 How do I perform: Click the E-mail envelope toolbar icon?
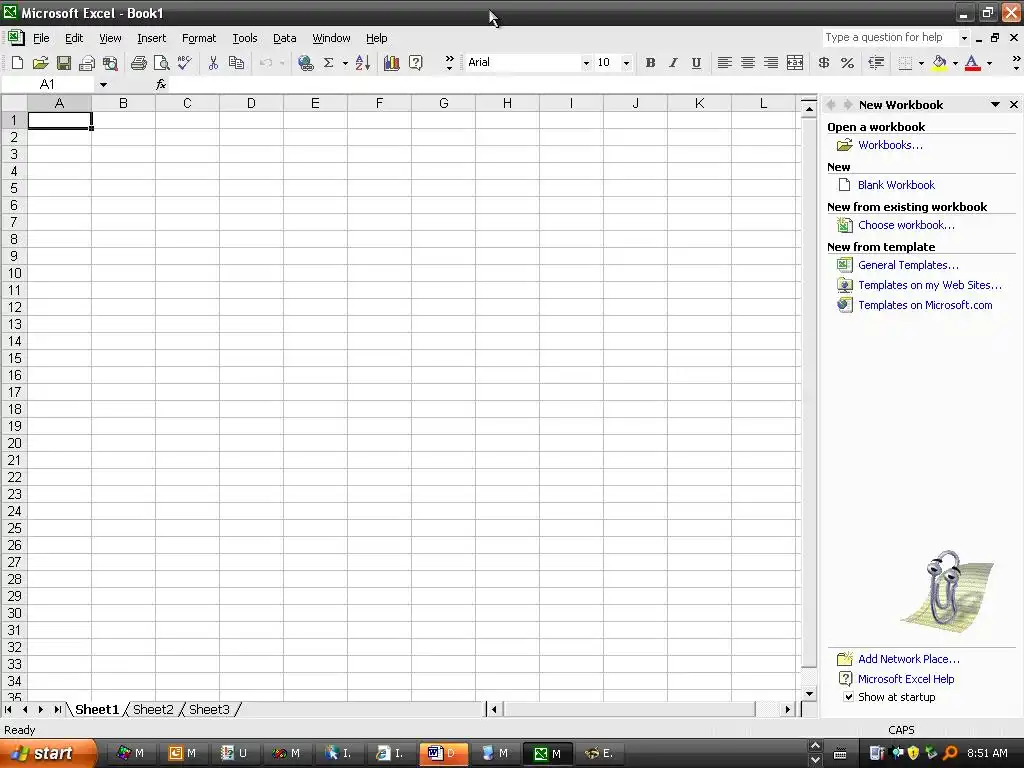[87, 63]
